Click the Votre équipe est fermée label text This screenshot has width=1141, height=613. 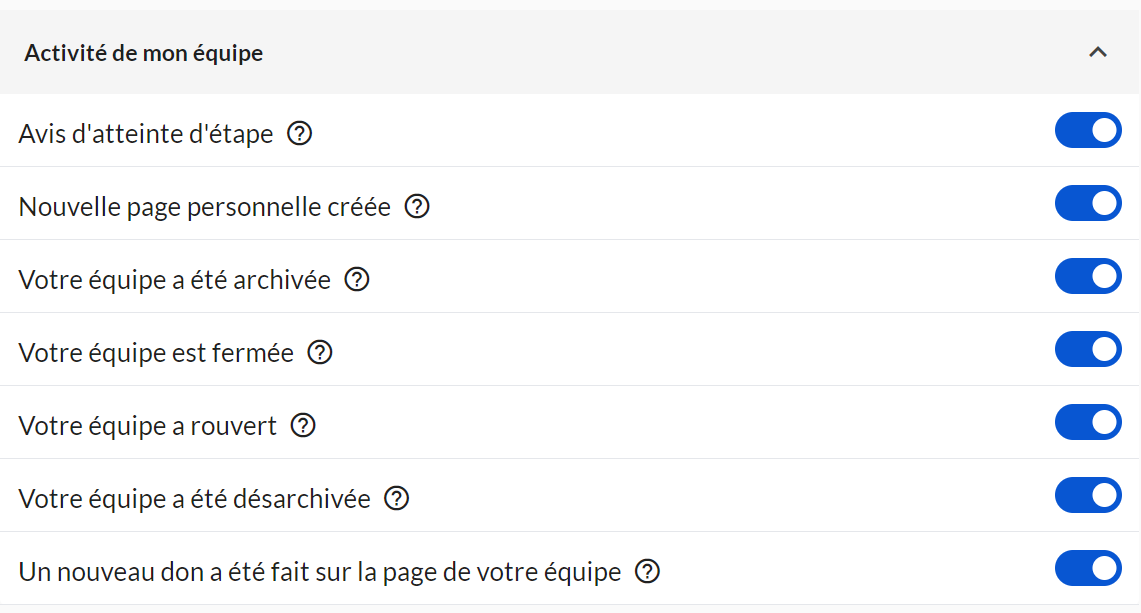pos(156,352)
